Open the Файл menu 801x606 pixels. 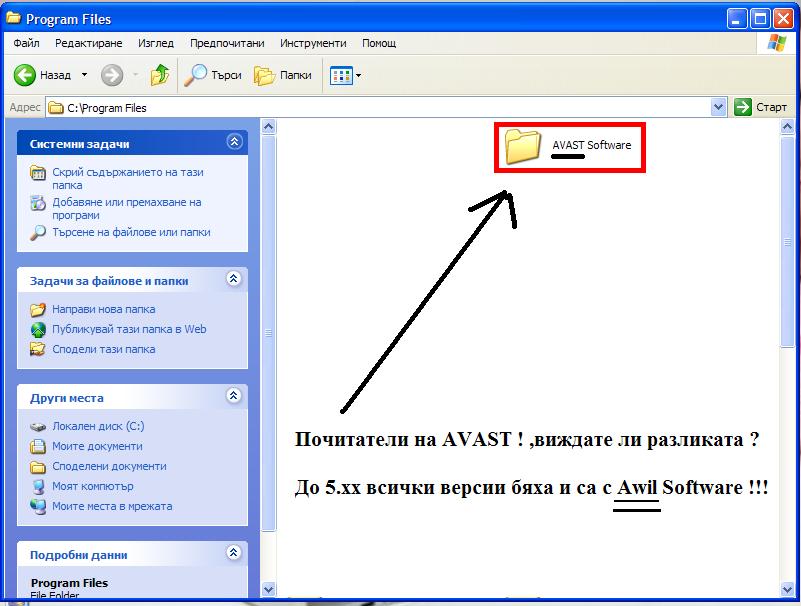click(27, 43)
